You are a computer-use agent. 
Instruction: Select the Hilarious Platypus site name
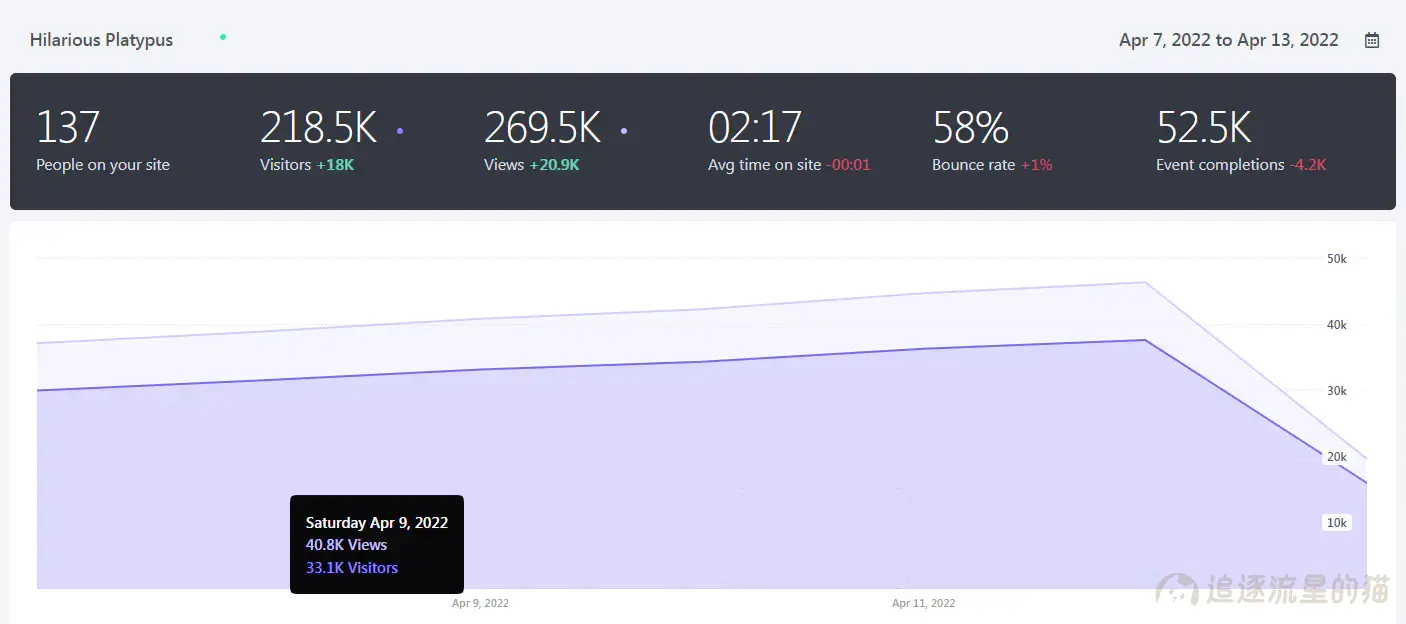[x=101, y=40]
